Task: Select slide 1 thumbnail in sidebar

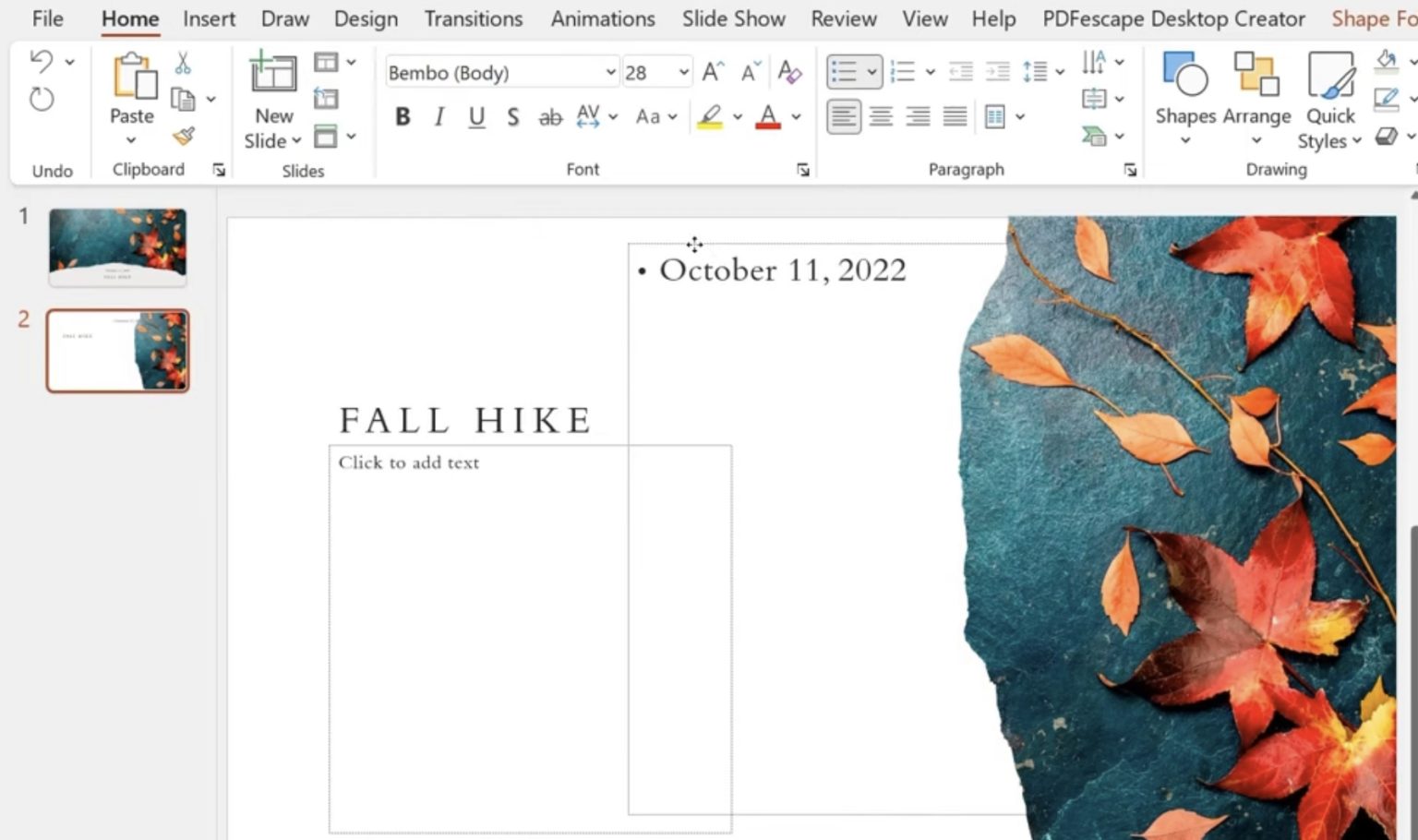Action: (117, 246)
